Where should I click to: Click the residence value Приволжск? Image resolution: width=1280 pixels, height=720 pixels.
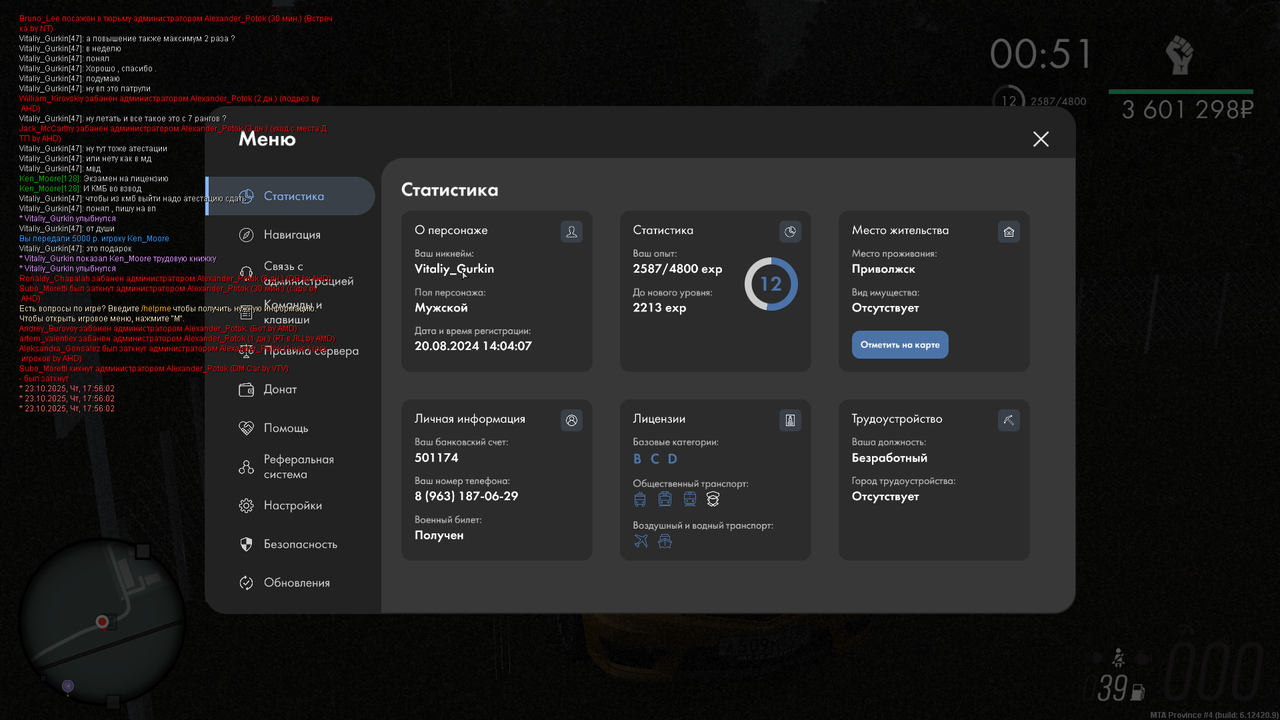(x=883, y=269)
